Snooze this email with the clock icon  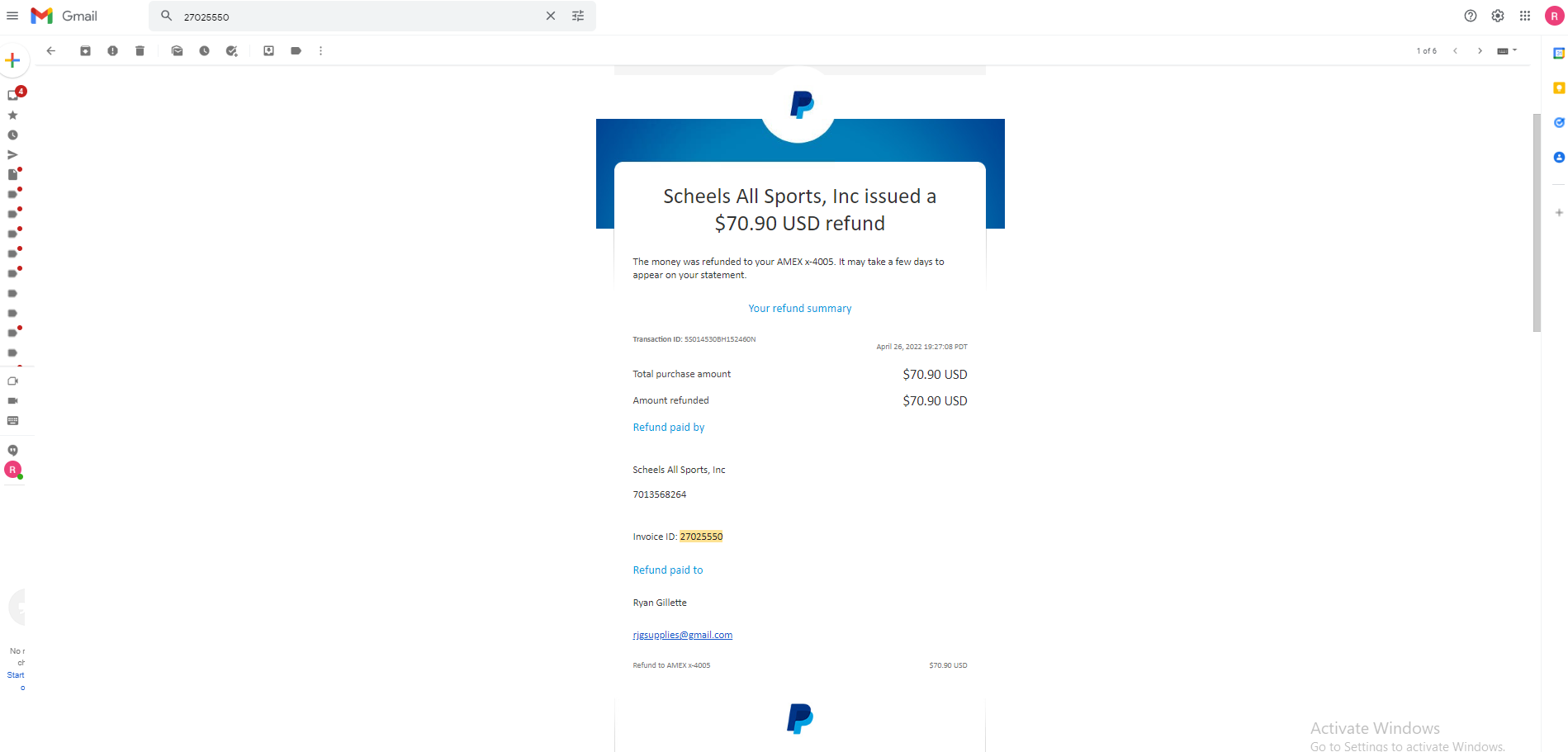pos(204,51)
